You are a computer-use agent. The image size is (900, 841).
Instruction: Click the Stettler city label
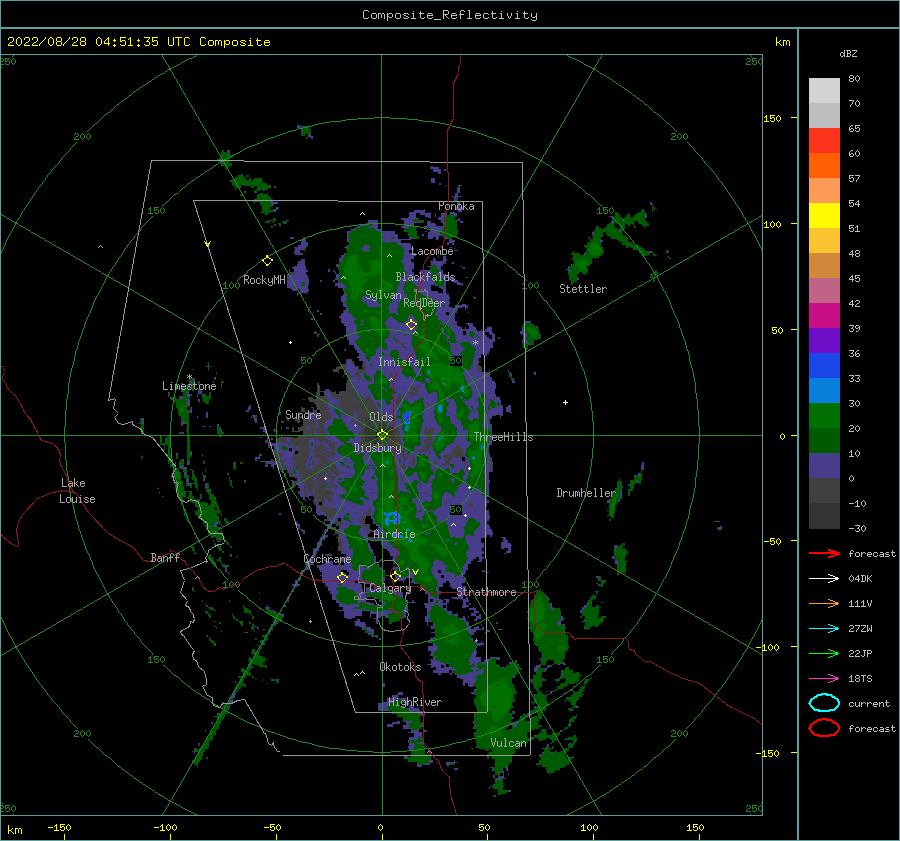pos(583,289)
